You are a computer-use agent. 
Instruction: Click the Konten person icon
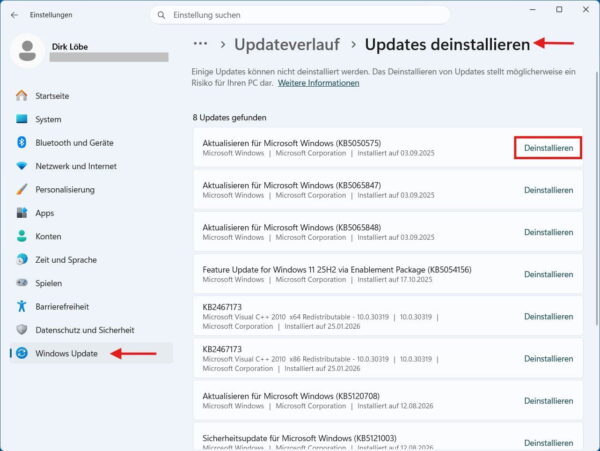[22, 236]
